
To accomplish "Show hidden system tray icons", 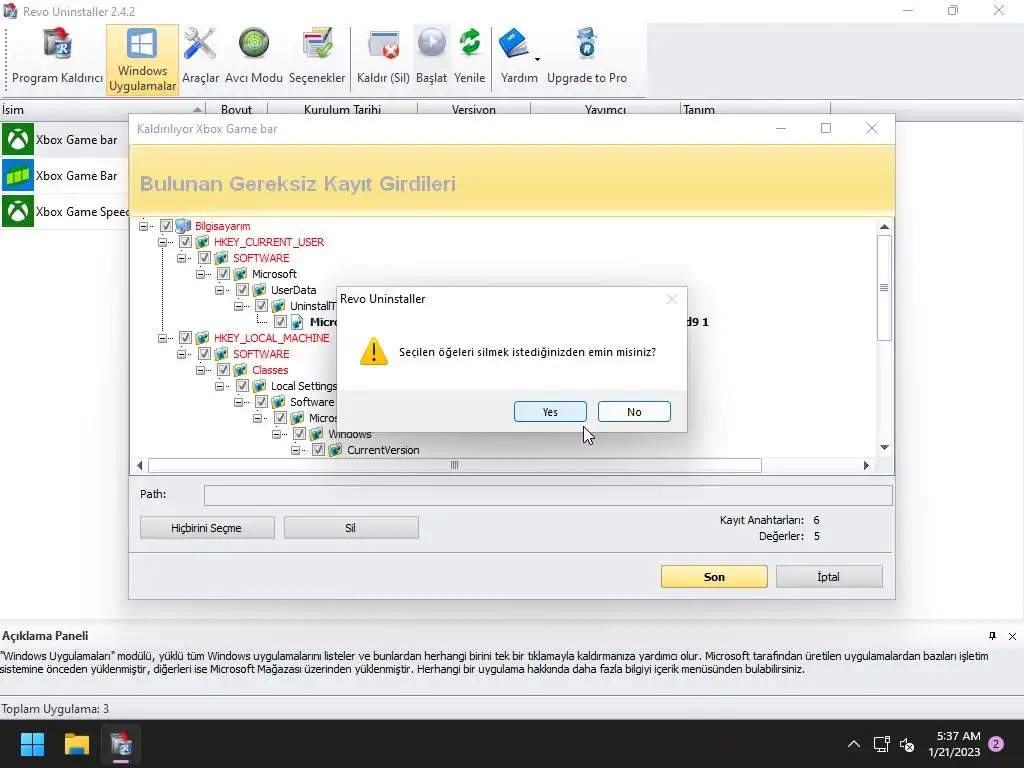I will pyautogui.click(x=854, y=744).
